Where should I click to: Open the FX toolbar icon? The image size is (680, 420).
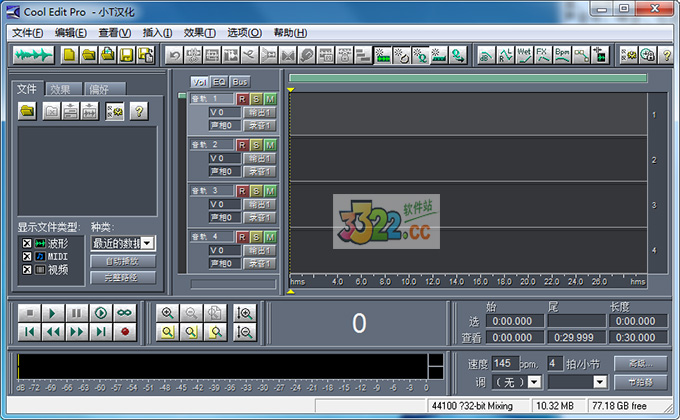click(x=543, y=56)
